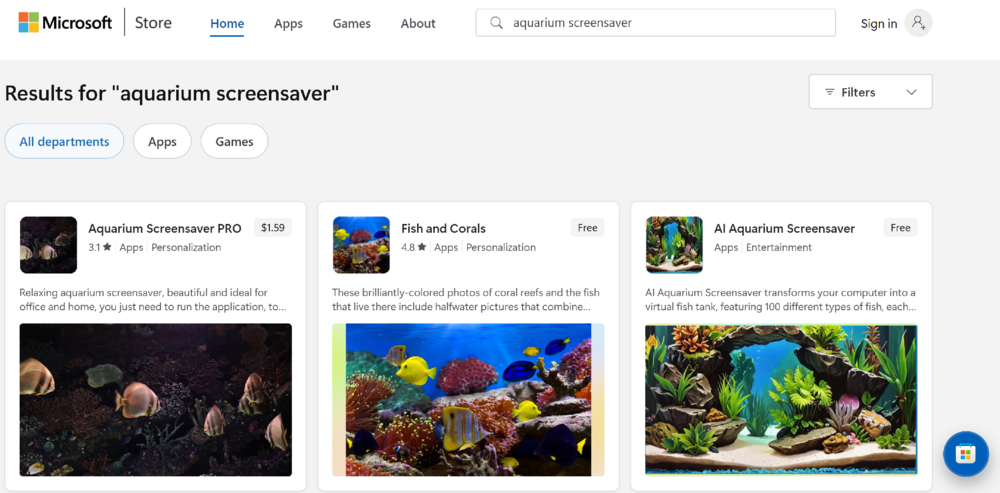Select the All departments filter
The width and height of the screenshot is (1000, 493).
click(64, 142)
